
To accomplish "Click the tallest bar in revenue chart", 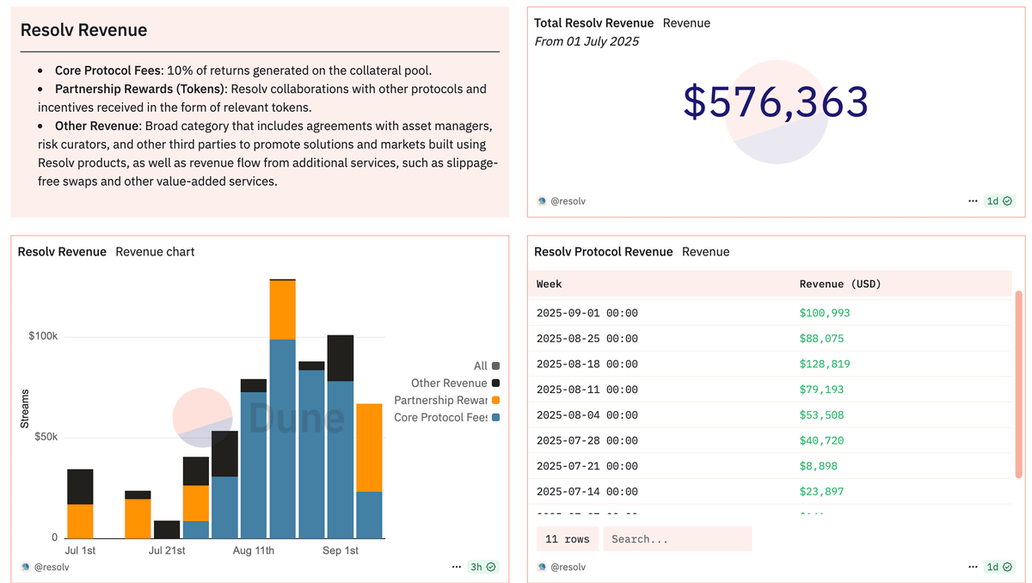I will [x=282, y=409].
